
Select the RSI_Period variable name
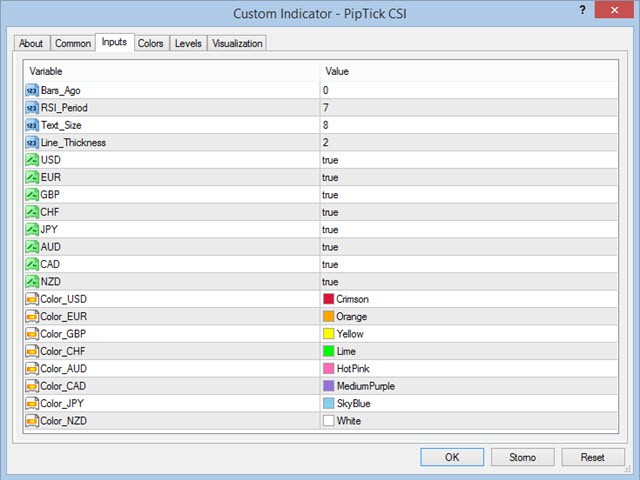64,108
